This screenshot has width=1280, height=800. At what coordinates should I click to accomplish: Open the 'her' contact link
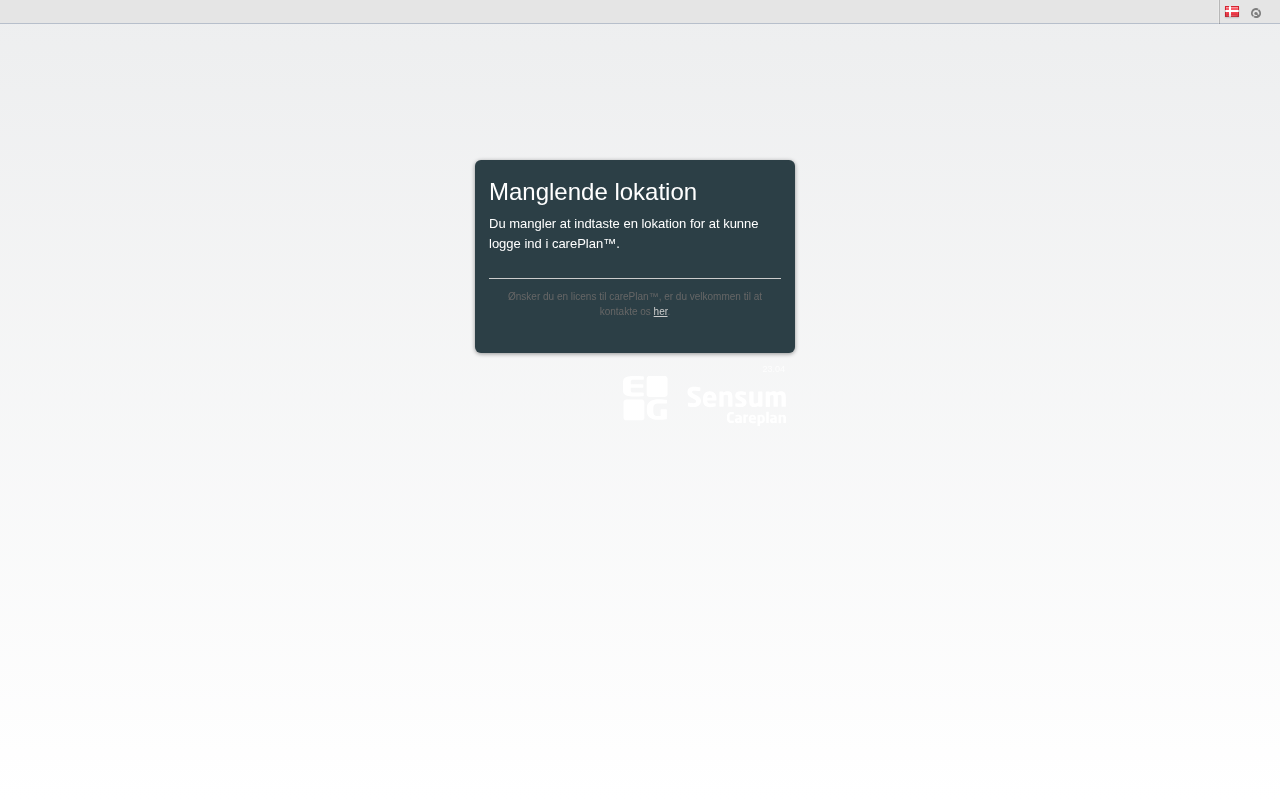tap(660, 312)
